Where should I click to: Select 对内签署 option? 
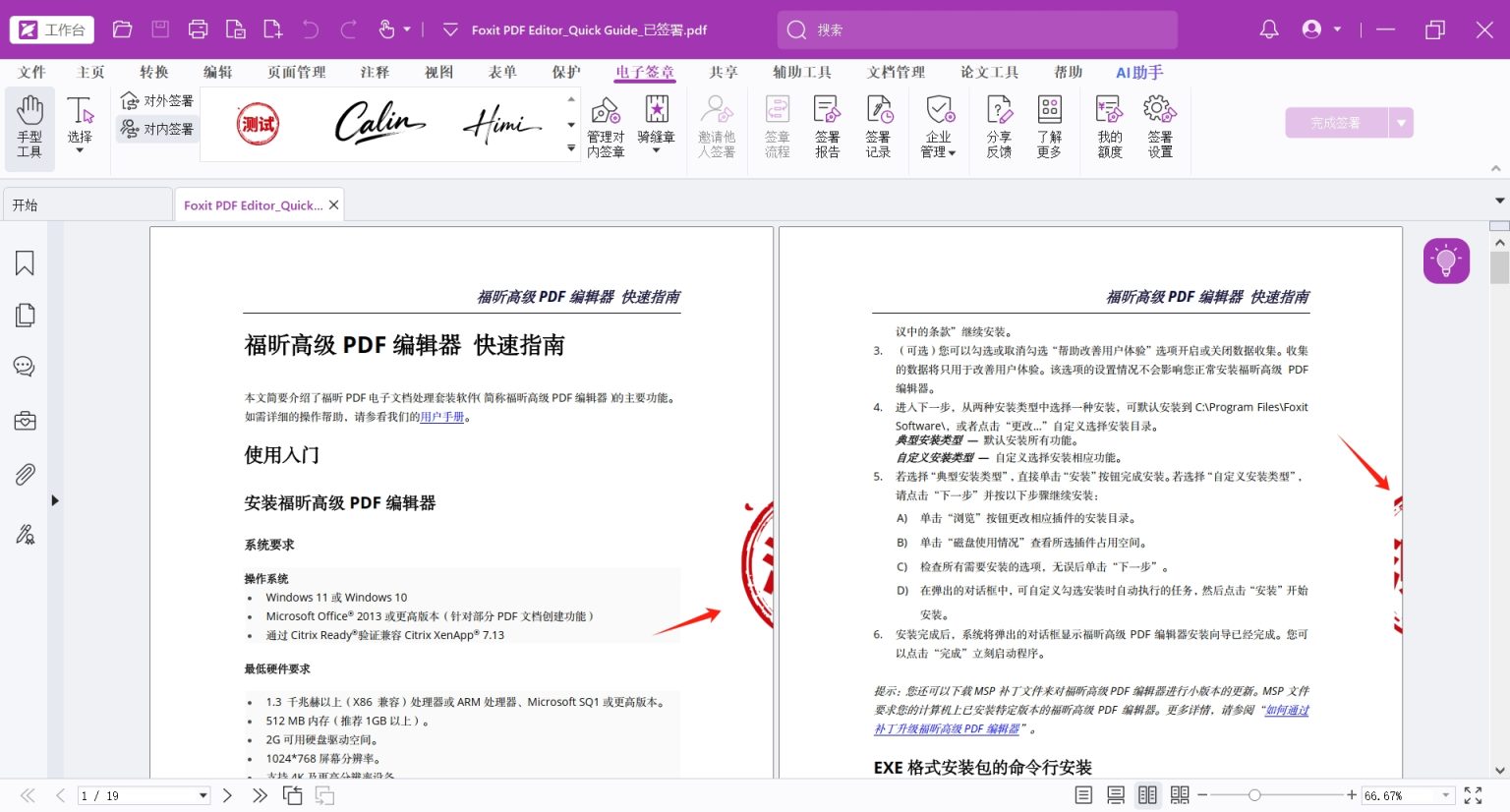point(157,129)
